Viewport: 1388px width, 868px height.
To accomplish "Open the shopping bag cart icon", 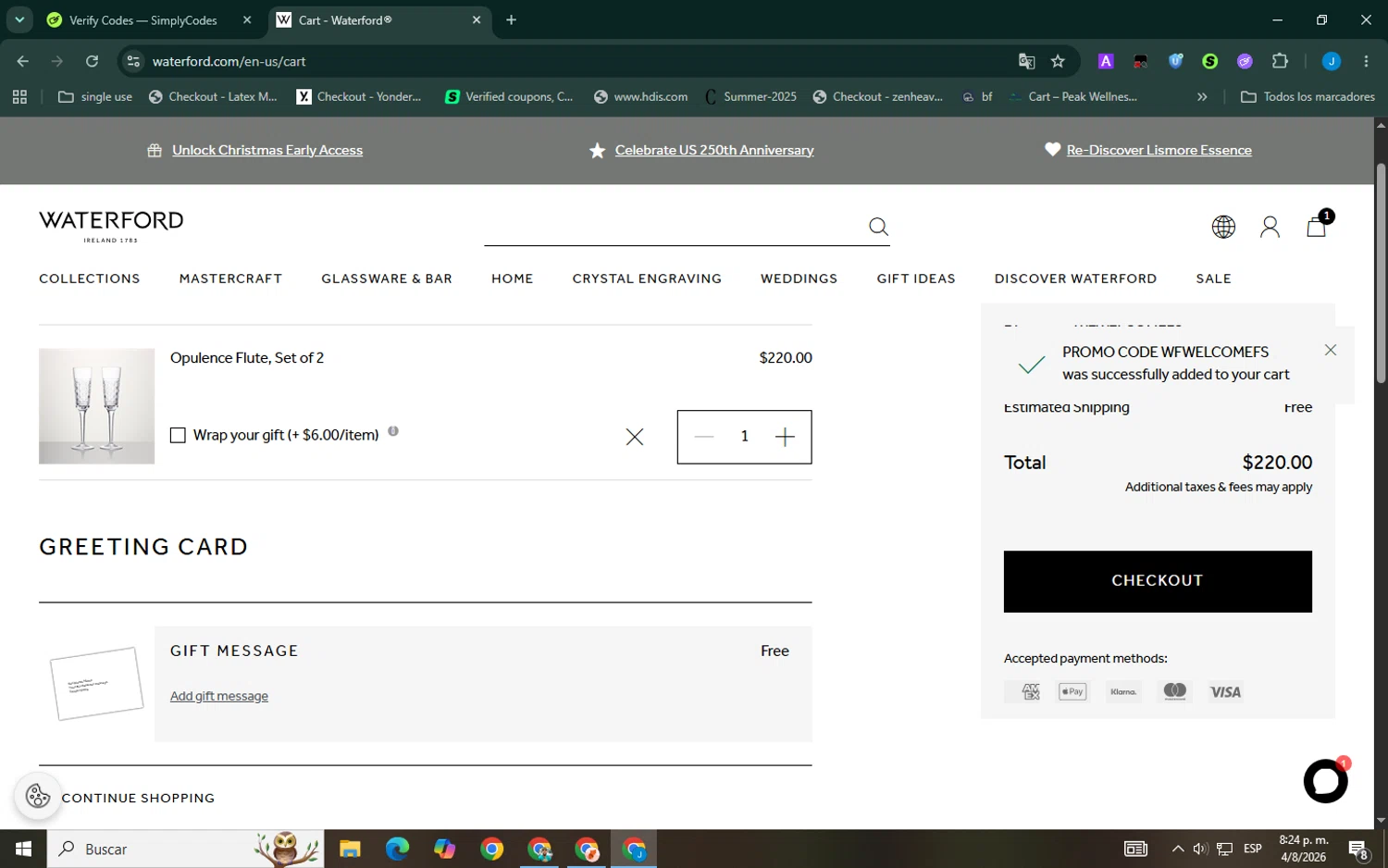I will 1317,226.
